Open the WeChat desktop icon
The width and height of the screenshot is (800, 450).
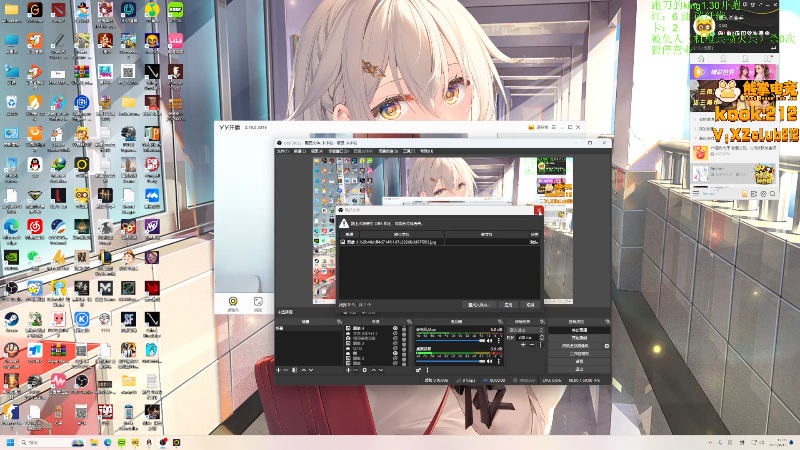pyautogui.click(x=35, y=257)
